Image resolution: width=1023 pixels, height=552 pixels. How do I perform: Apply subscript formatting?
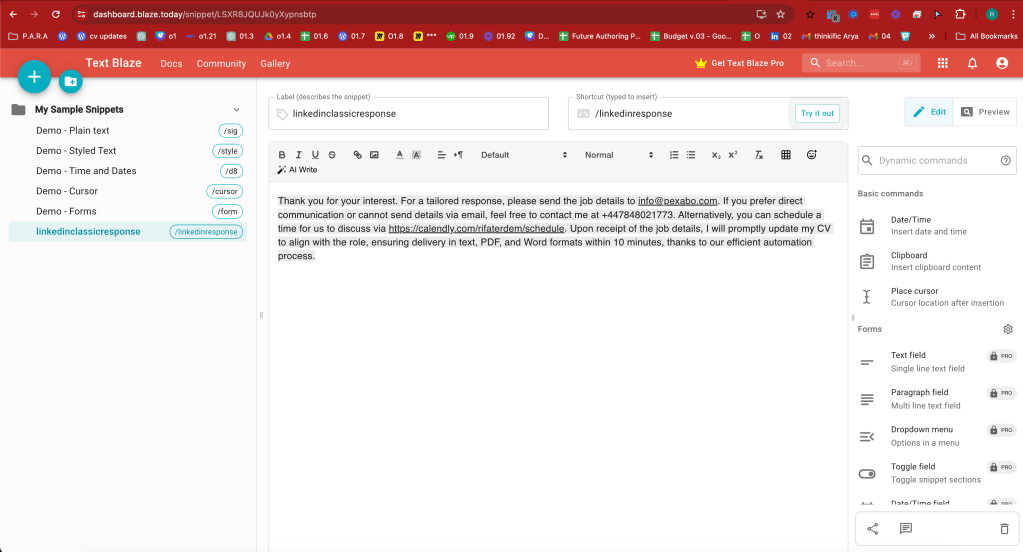(716, 155)
